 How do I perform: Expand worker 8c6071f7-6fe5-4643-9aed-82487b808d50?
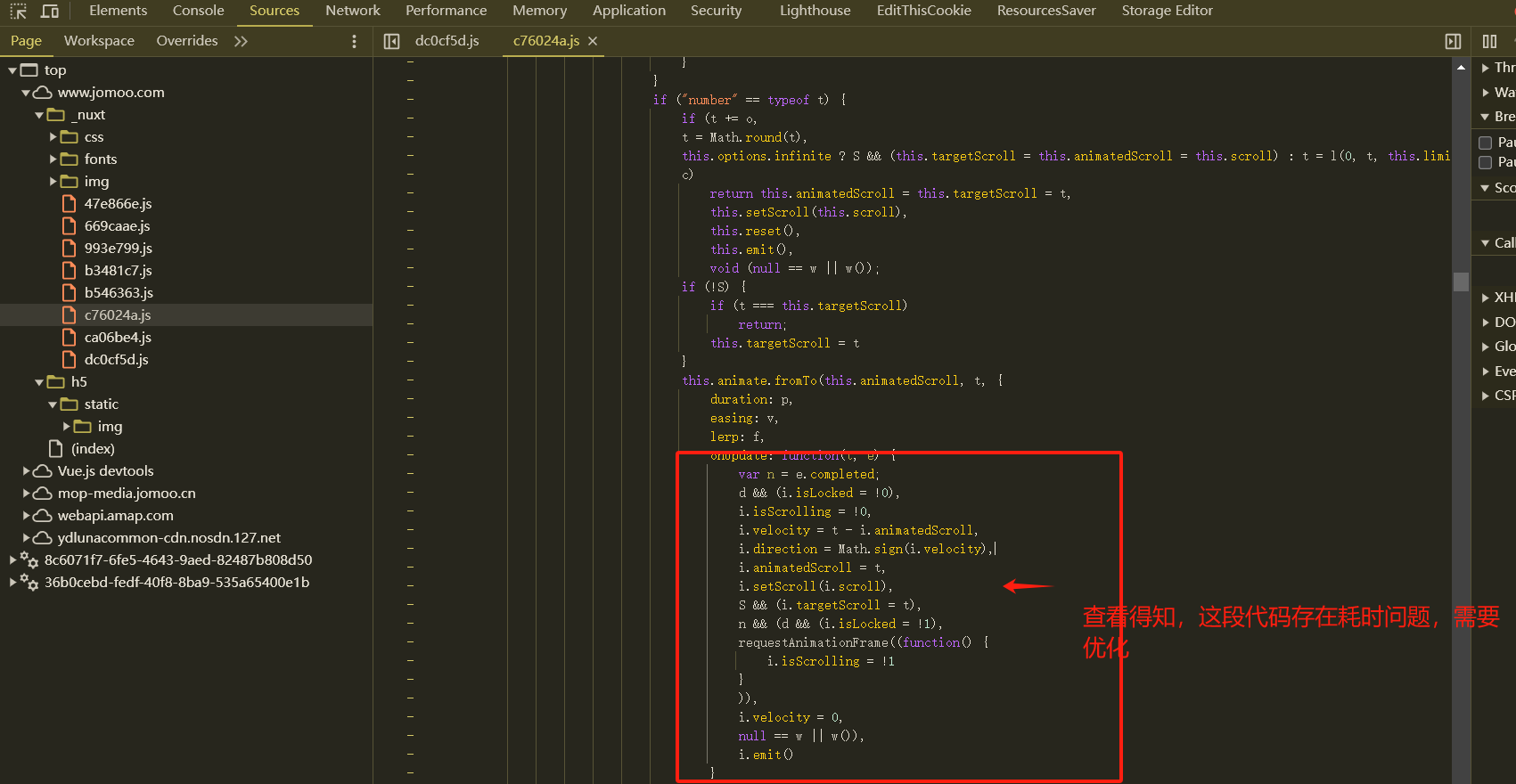pos(12,560)
